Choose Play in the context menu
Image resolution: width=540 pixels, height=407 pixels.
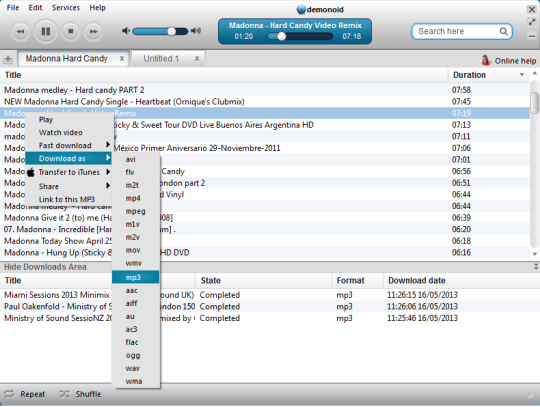click(68, 120)
